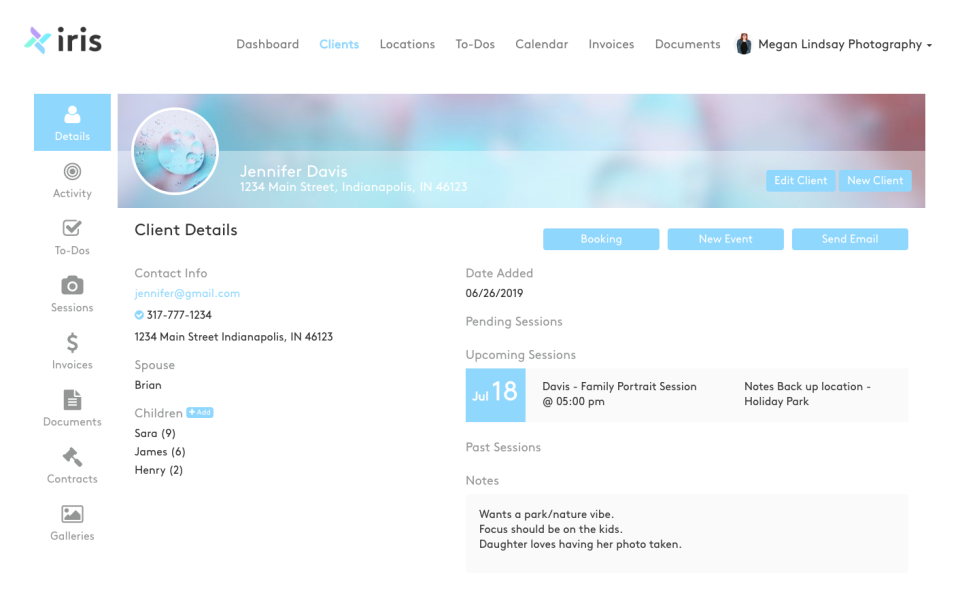Viewport: 960px width, 590px height.
Task: Click the Booking button
Action: pos(601,239)
